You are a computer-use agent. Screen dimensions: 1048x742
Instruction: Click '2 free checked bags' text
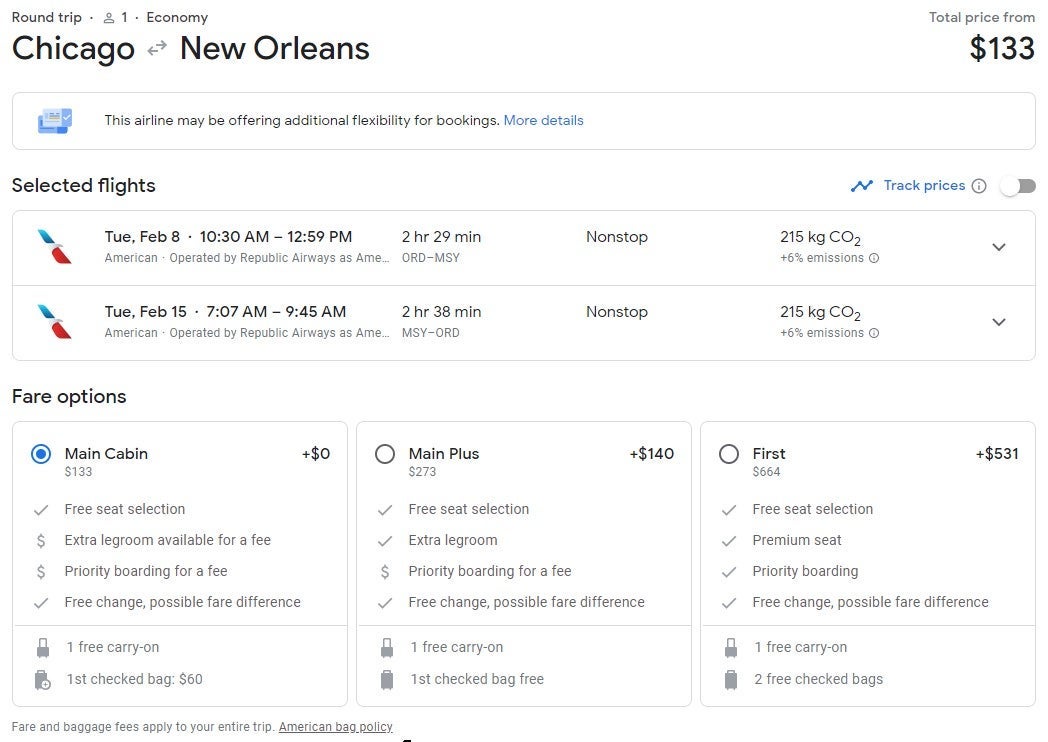click(x=819, y=679)
